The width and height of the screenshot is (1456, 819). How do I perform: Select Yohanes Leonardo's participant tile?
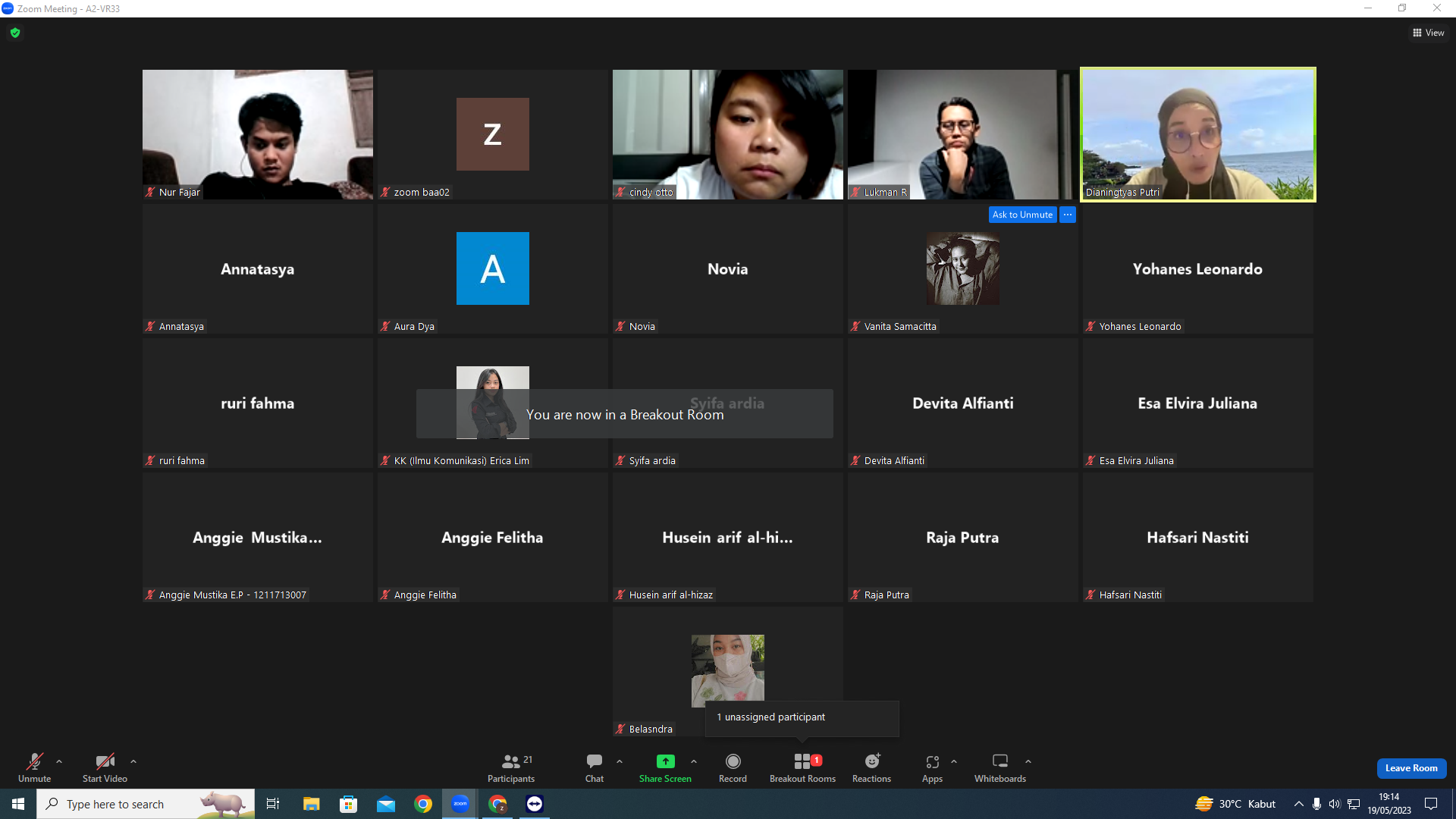coord(1198,268)
